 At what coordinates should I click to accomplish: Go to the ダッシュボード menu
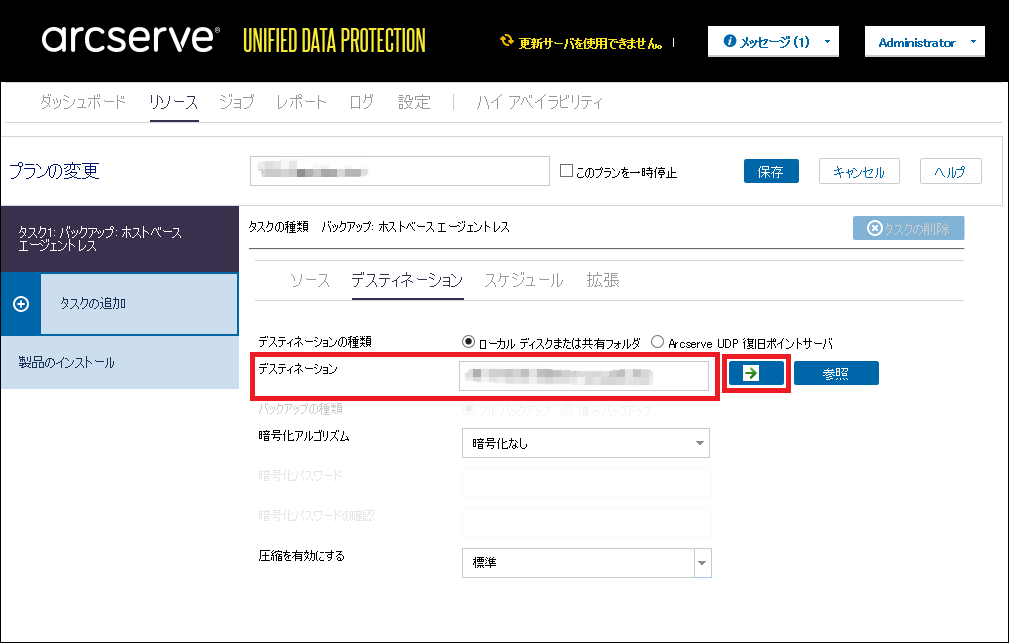83,102
